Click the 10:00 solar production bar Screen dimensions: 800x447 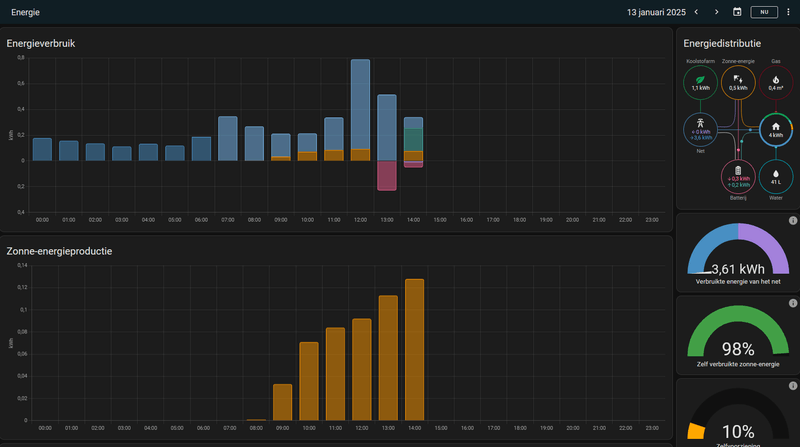309,381
